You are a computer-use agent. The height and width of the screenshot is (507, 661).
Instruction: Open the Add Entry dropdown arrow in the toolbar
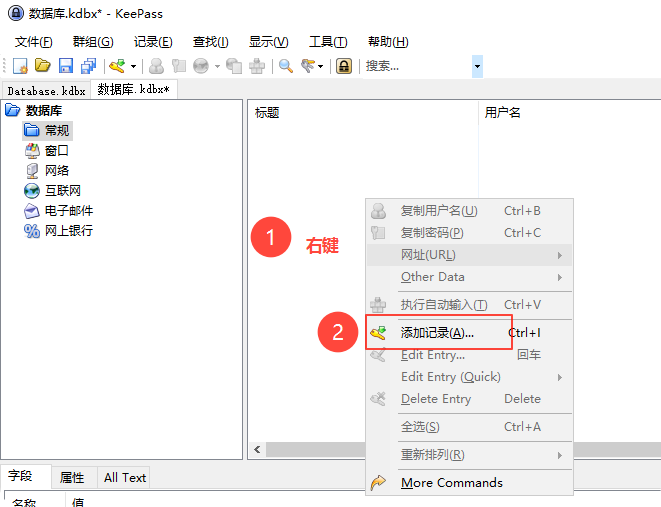point(133,67)
